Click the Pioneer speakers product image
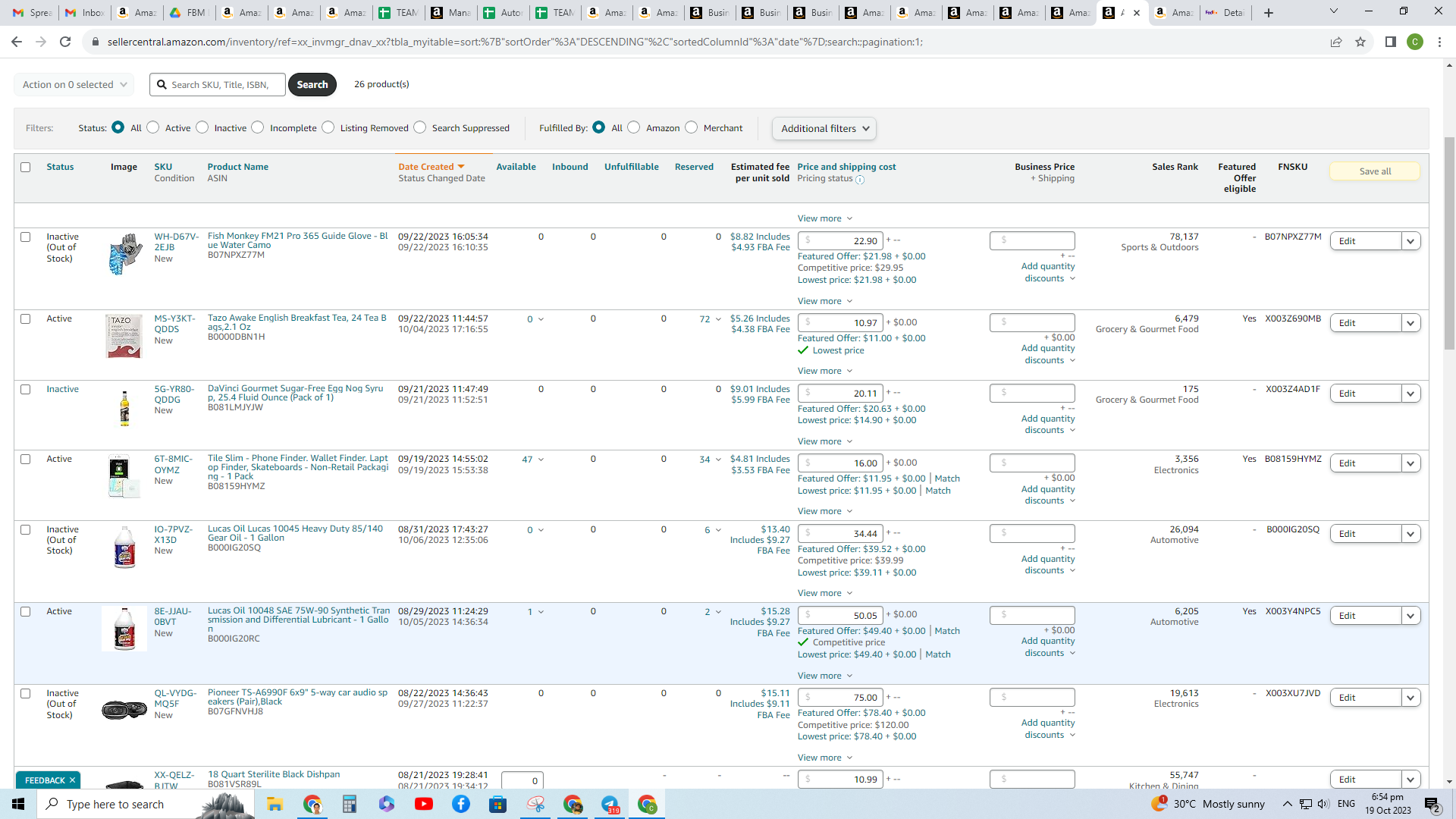 tap(124, 710)
